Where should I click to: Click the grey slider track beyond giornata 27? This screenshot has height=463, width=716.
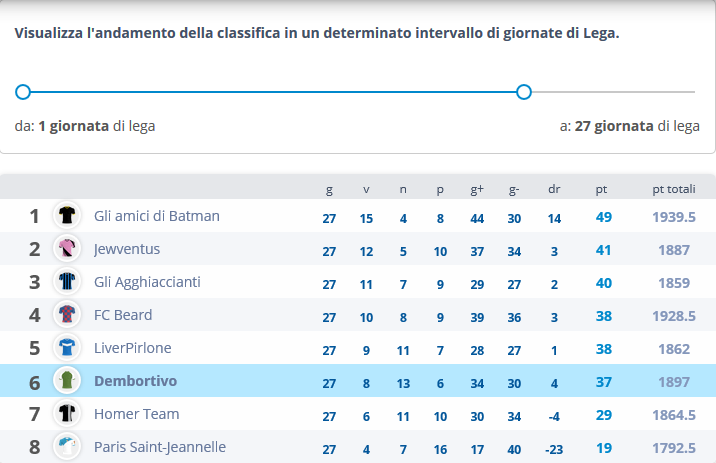click(613, 92)
